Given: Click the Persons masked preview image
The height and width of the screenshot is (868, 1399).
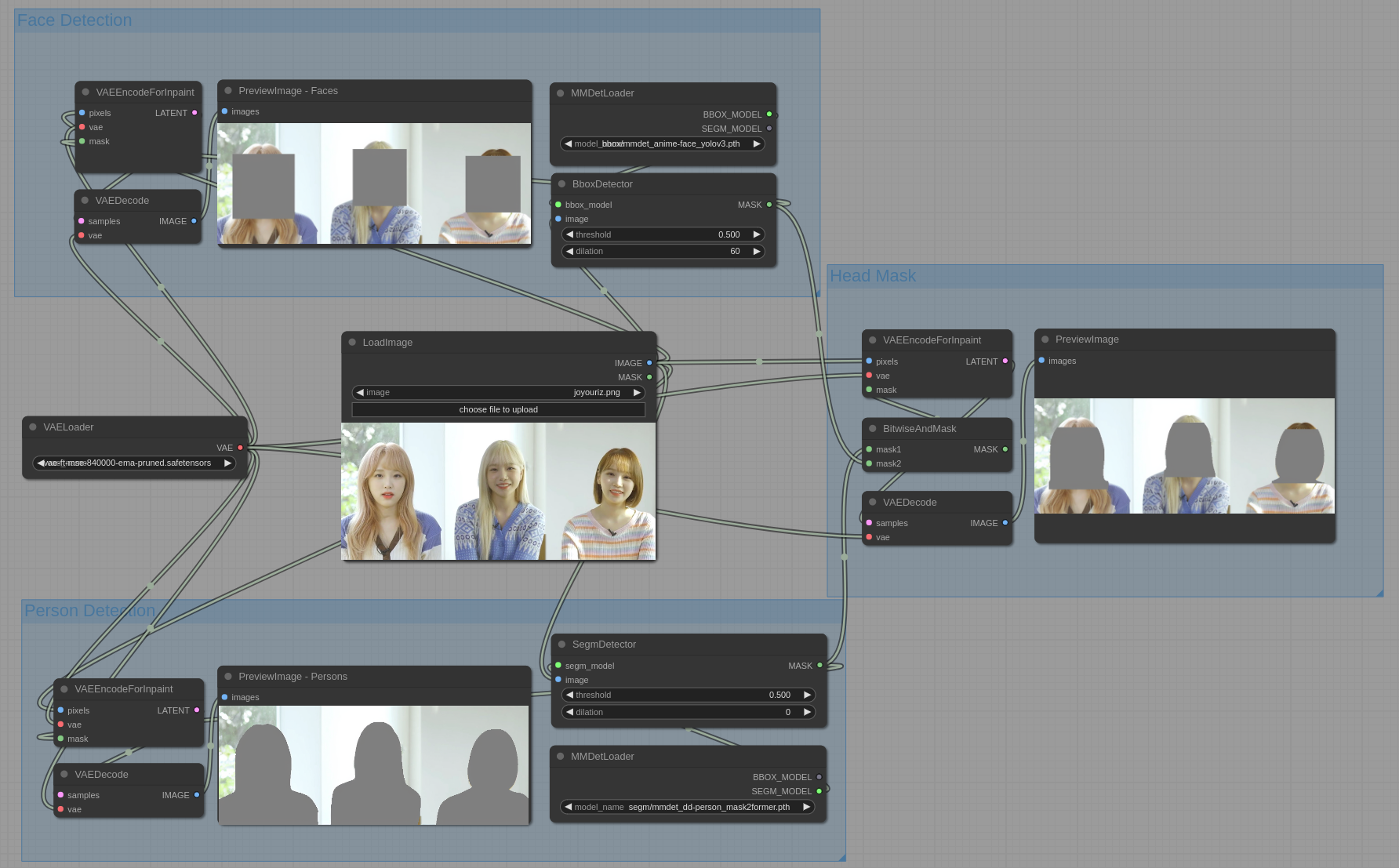Looking at the screenshot, I should 373,765.
